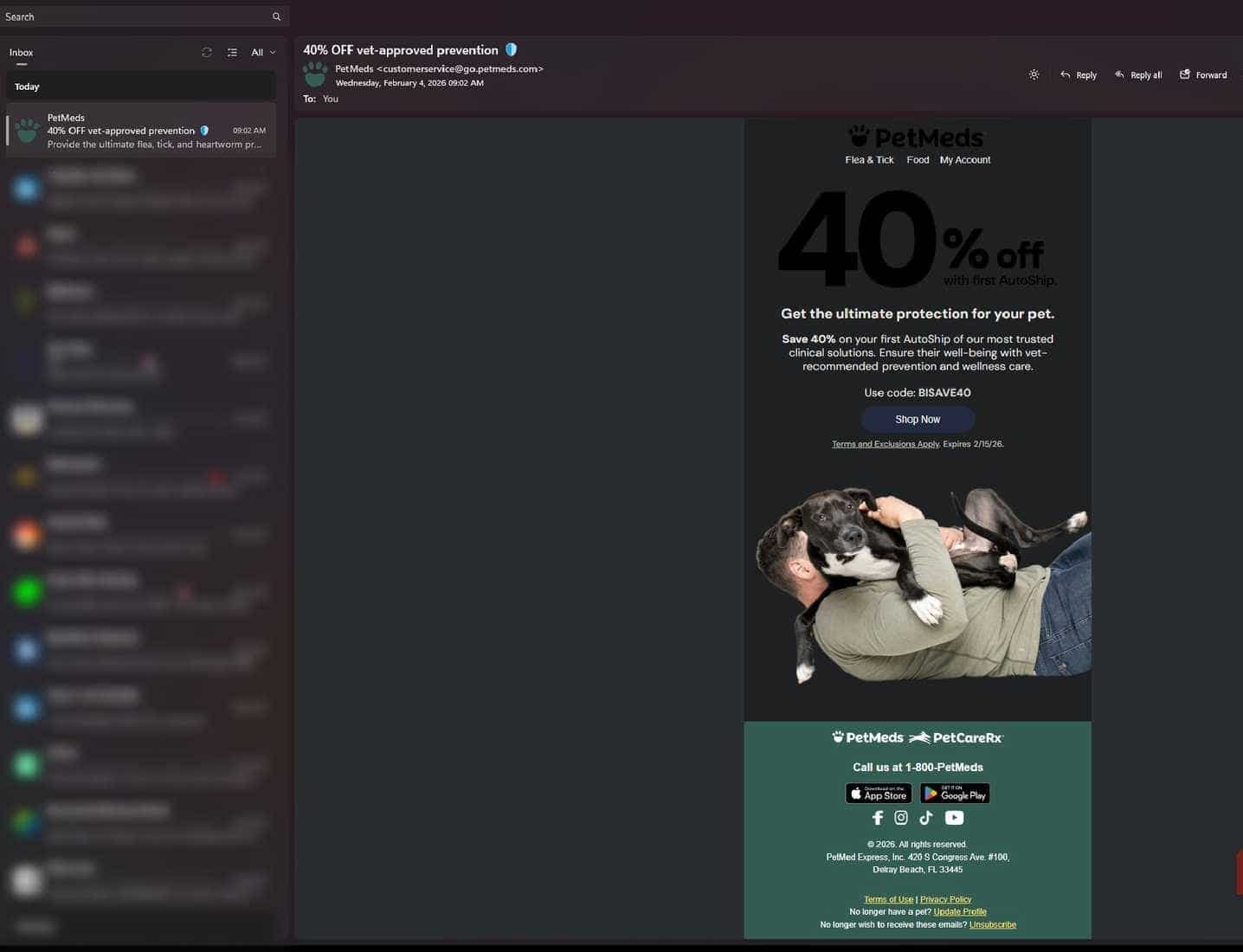Click the "Save 40% on your first AutoShip" paragraph
The height and width of the screenshot is (952, 1243).
[918, 353]
